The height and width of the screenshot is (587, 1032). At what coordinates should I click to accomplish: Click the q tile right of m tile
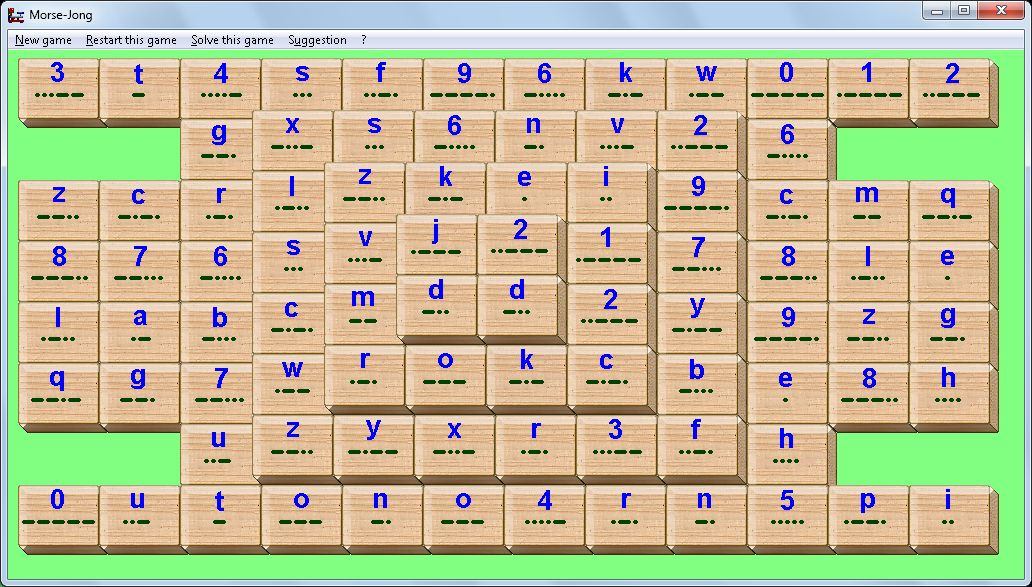(949, 209)
